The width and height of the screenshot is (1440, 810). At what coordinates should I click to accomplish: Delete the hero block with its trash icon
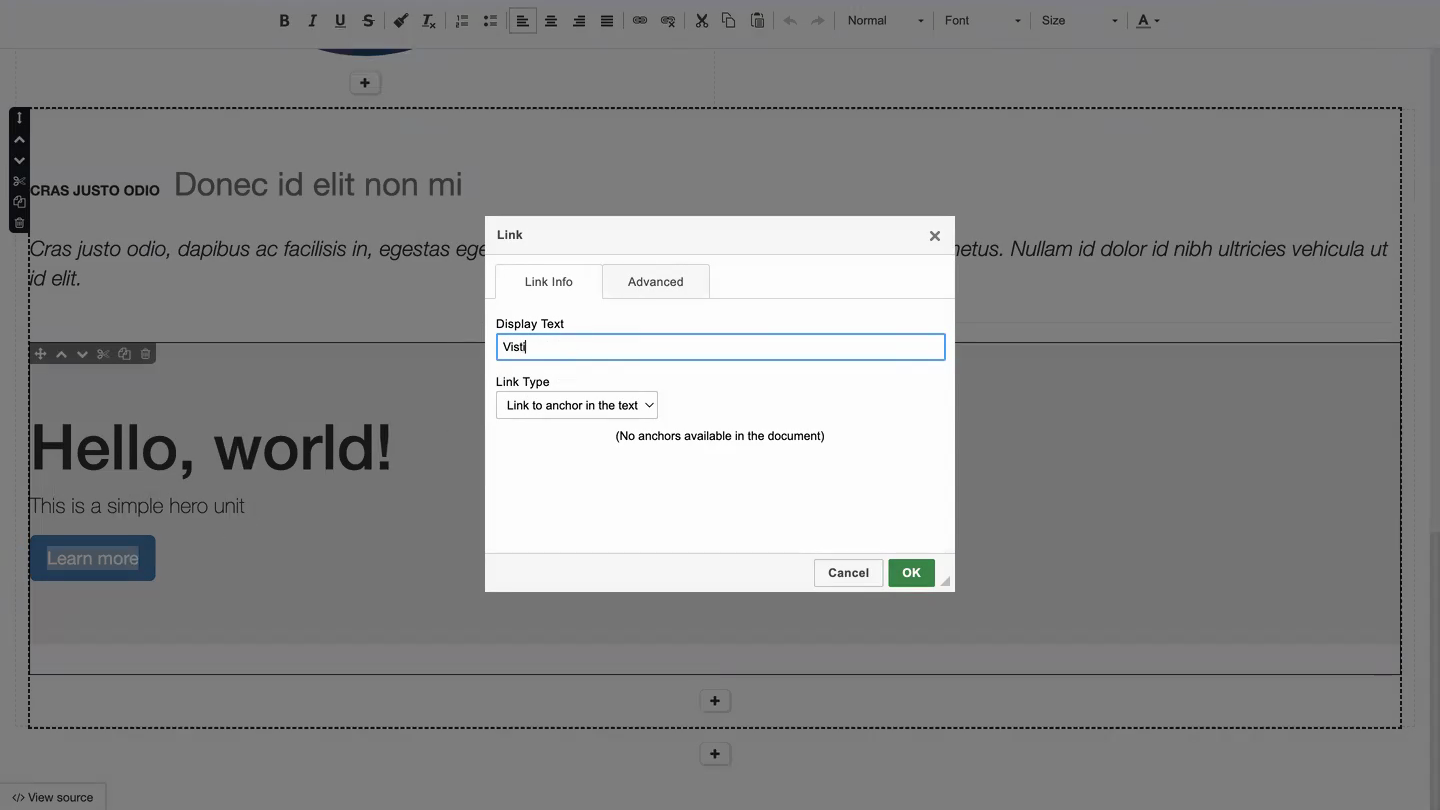(145, 354)
